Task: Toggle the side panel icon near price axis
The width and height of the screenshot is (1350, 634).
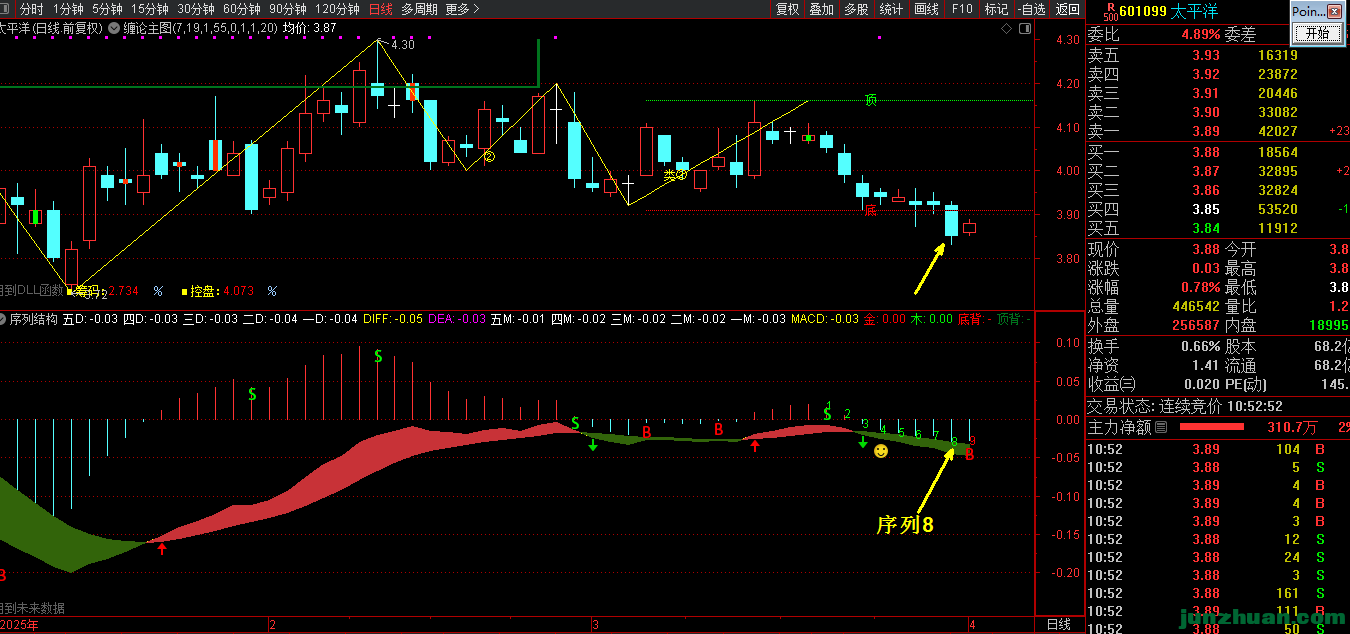Action: (1022, 29)
